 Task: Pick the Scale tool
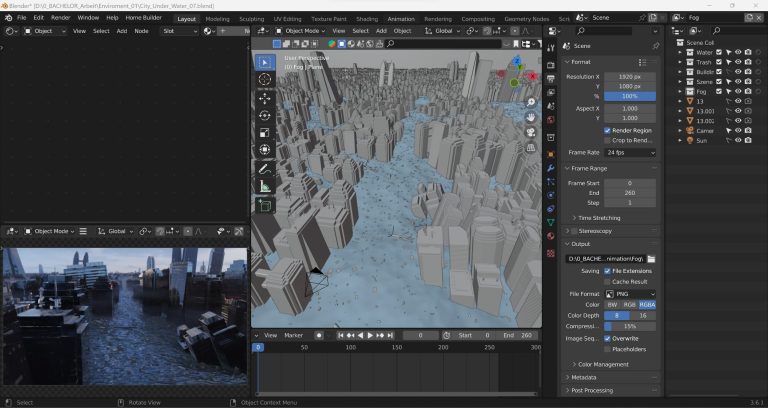pos(264,132)
